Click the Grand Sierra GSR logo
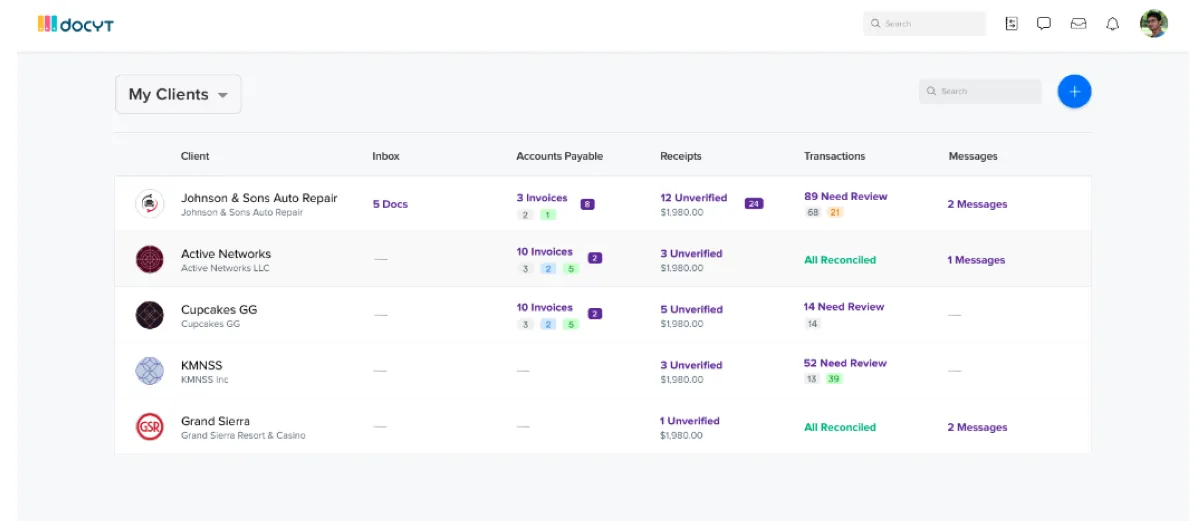Image resolution: width=1200 pixels, height=521 pixels. coord(150,427)
